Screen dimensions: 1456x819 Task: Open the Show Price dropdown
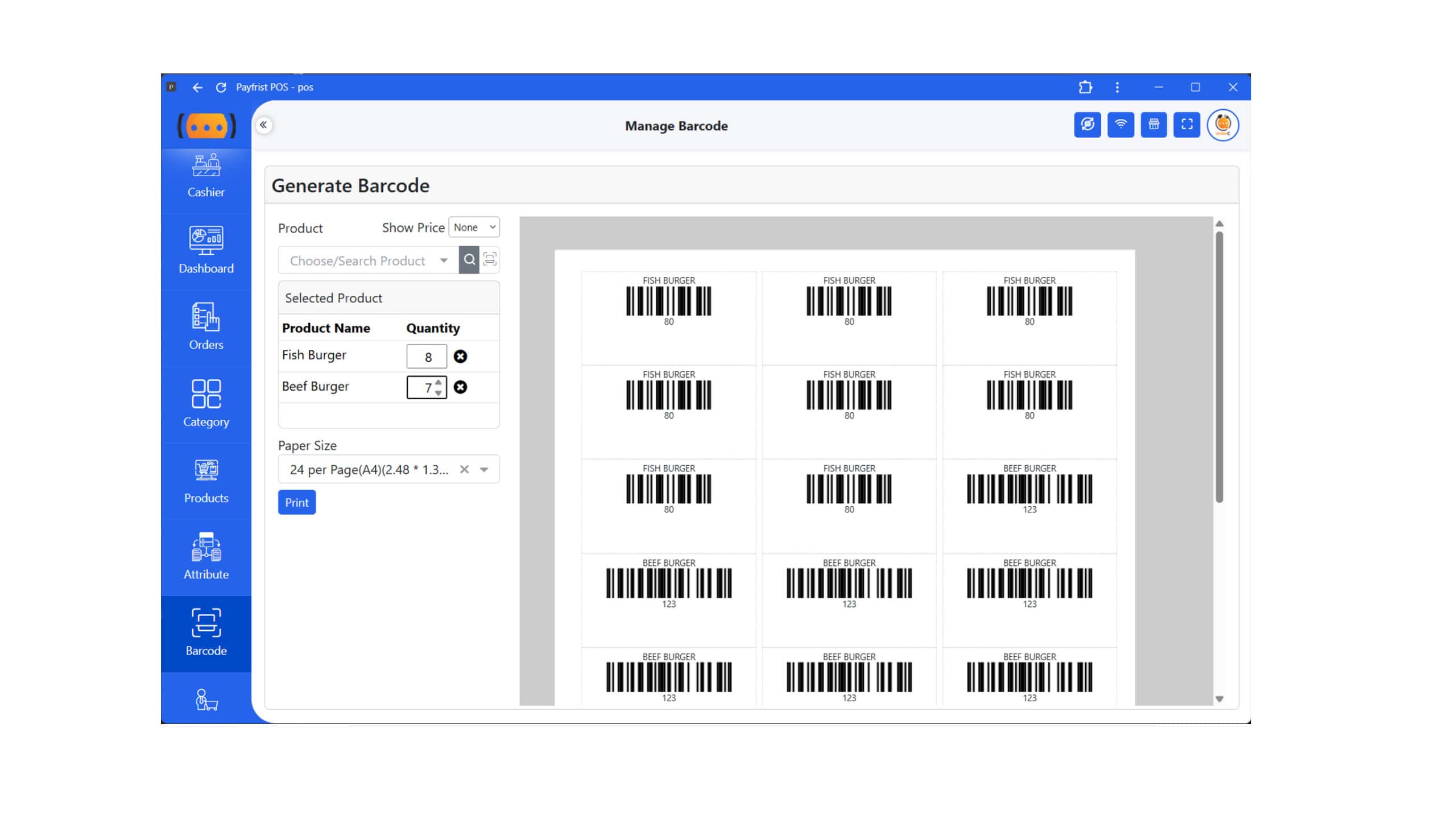pos(474,227)
